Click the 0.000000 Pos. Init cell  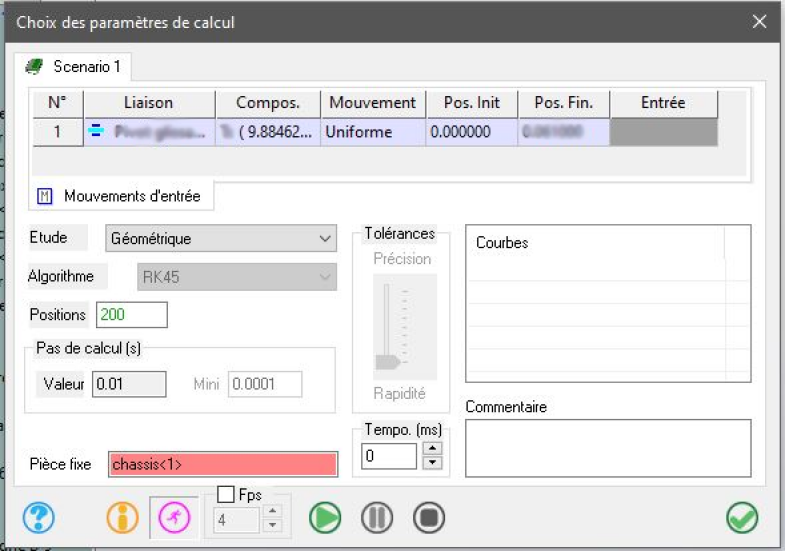(x=472, y=132)
